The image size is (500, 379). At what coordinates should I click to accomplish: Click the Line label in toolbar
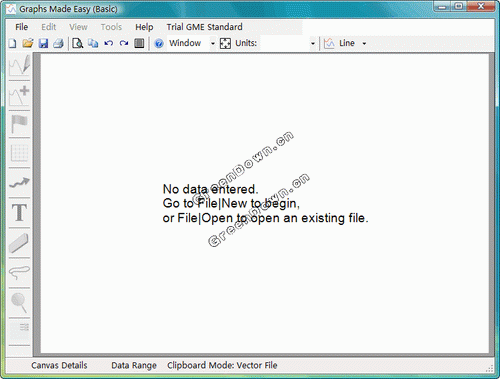347,43
